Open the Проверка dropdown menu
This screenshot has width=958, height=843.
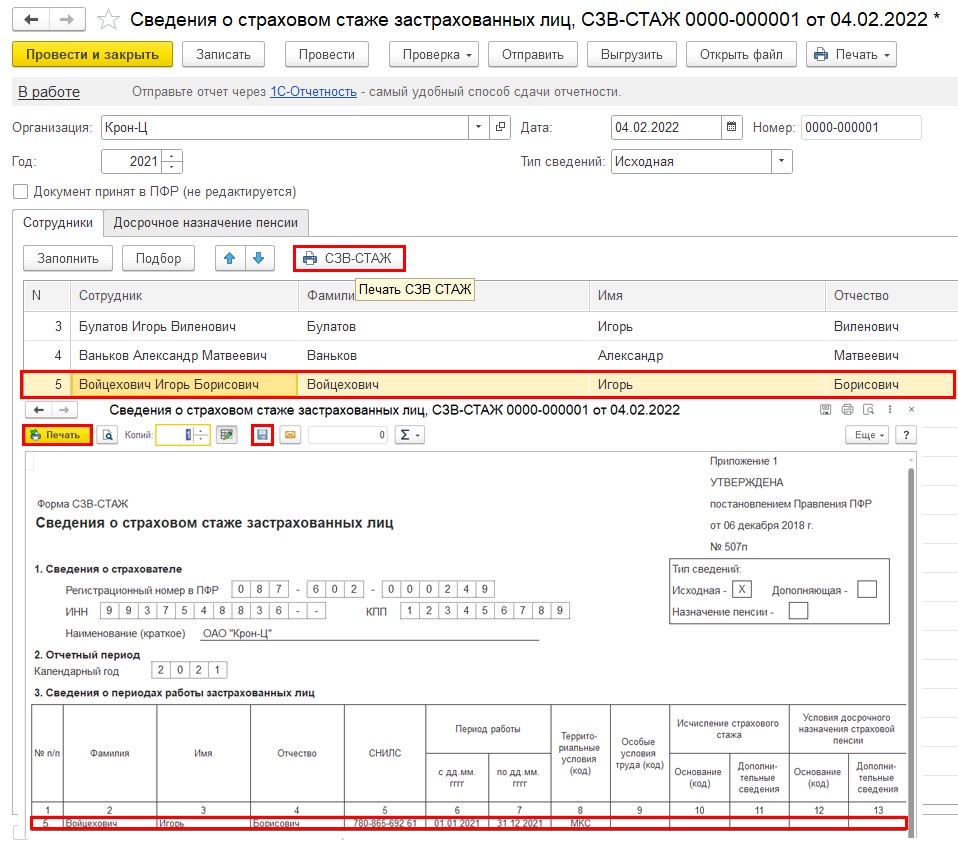(x=433, y=54)
